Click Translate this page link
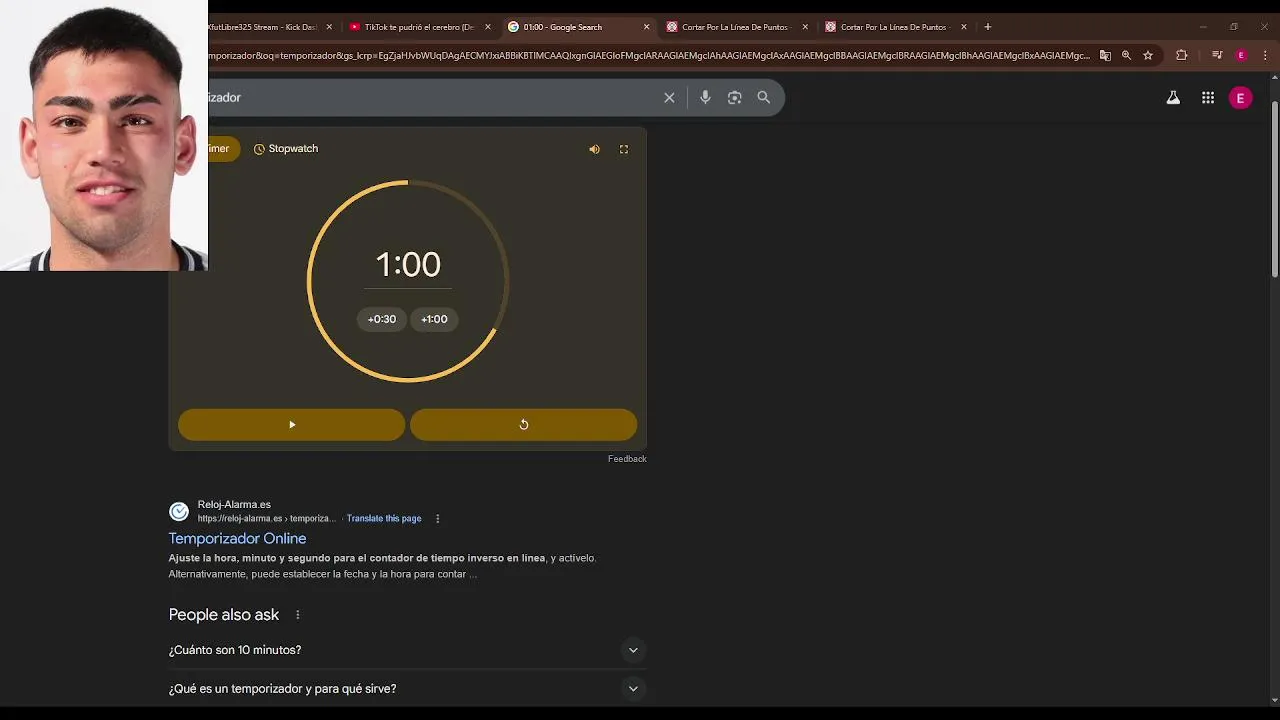 coord(384,518)
